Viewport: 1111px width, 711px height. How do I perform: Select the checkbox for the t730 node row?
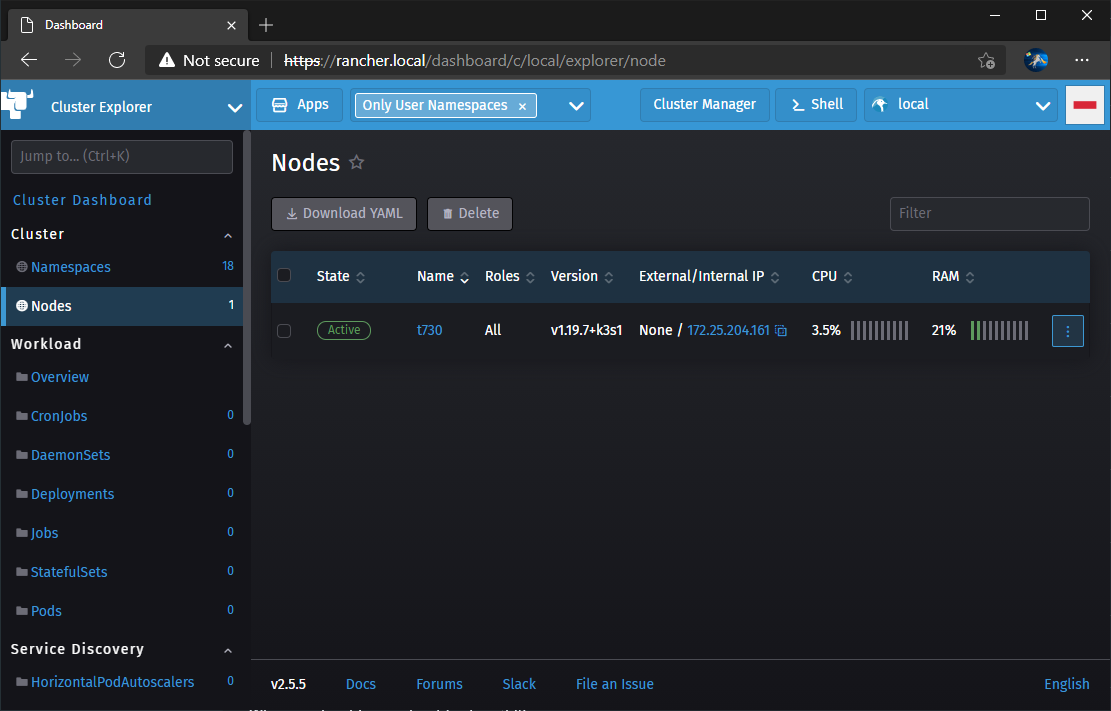tap(284, 331)
